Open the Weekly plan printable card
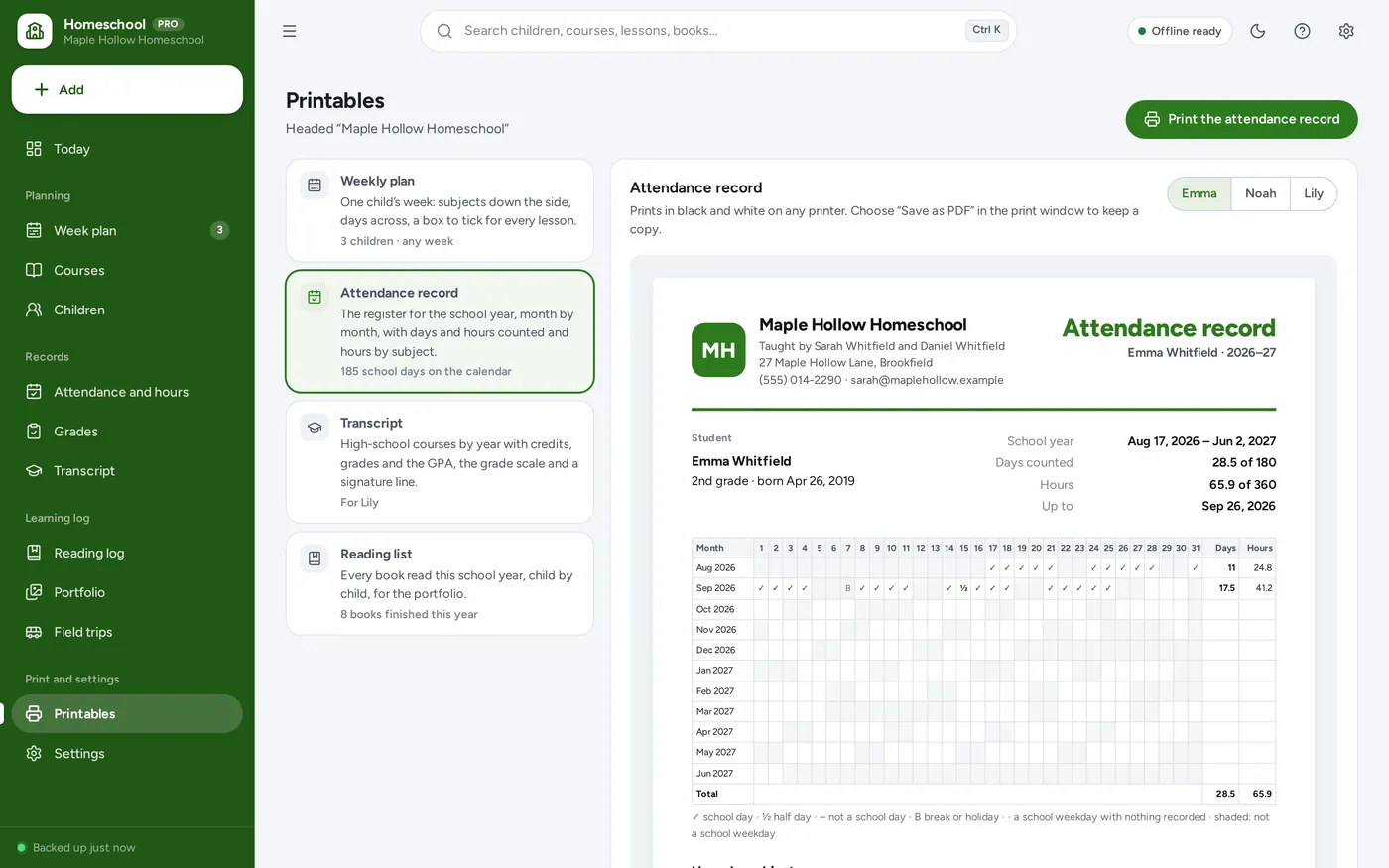The image size is (1389, 868). click(440, 210)
